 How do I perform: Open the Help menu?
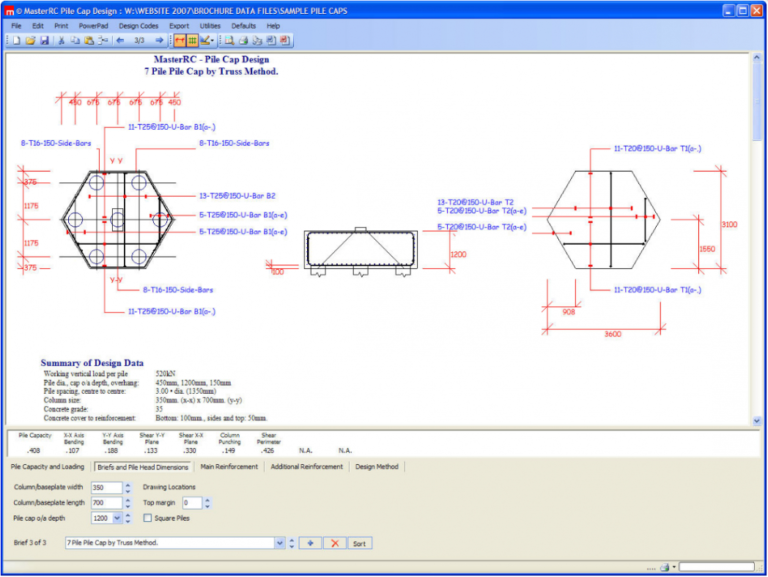[273, 26]
